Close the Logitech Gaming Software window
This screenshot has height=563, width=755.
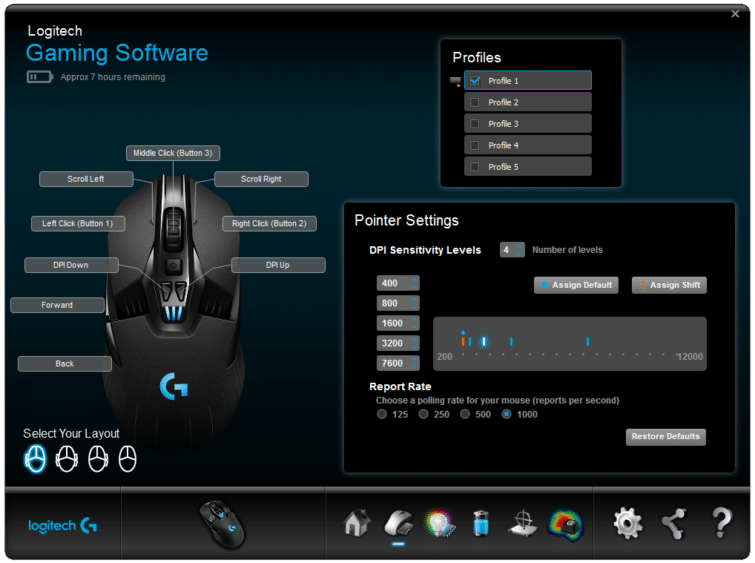(735, 13)
